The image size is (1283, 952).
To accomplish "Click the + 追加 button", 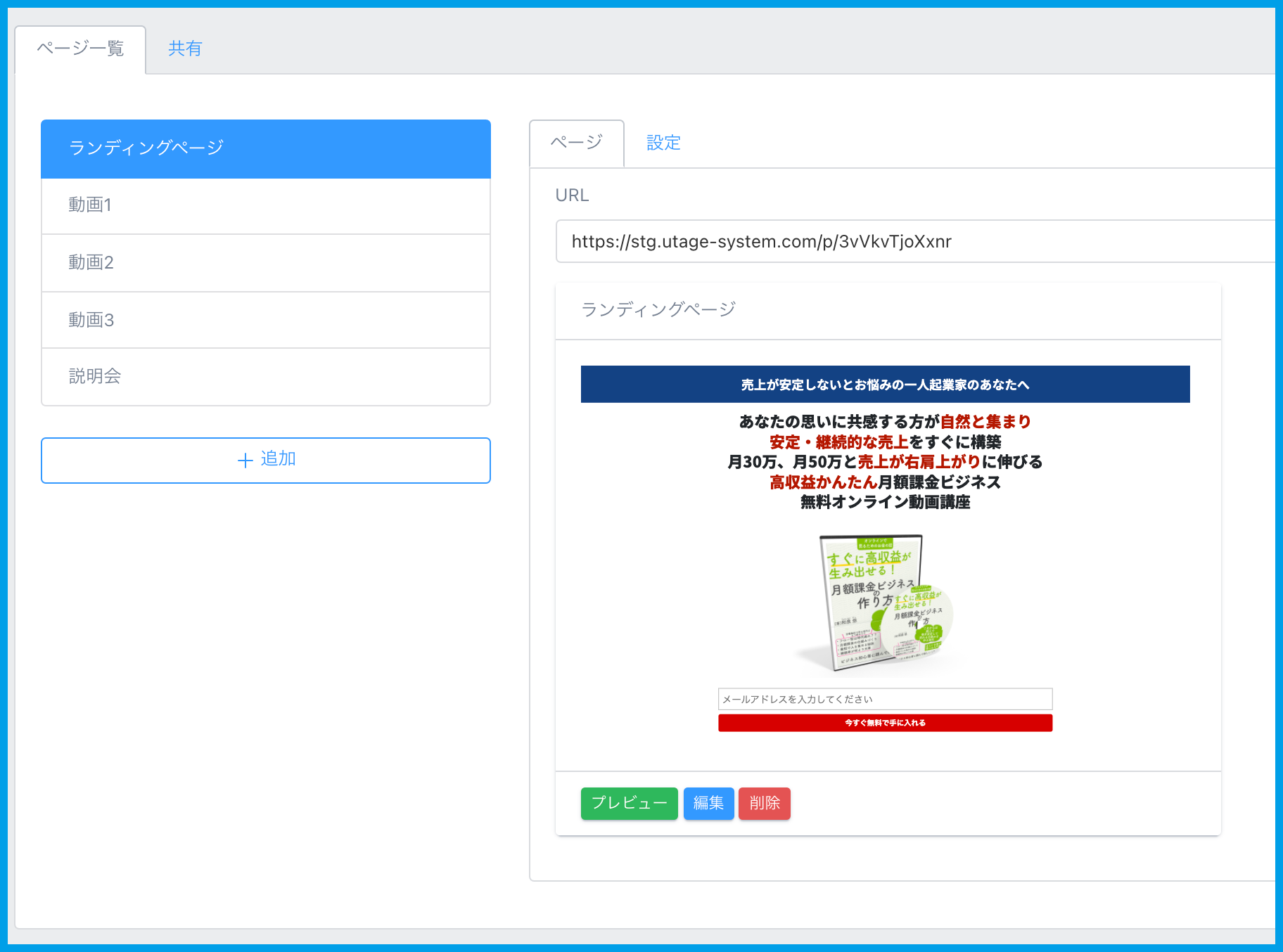I will point(265,460).
